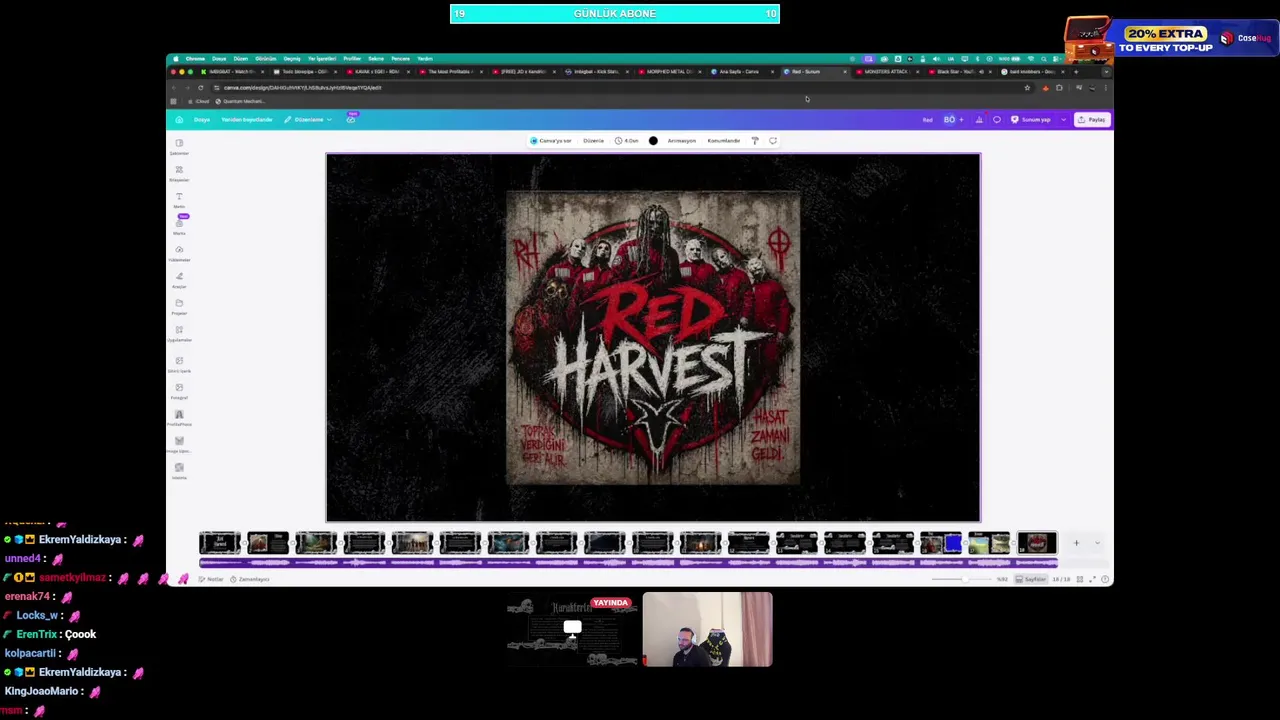Screen dimensions: 1280x720
Task: Adjust the zoom slider at bottom
Action: 961,579
